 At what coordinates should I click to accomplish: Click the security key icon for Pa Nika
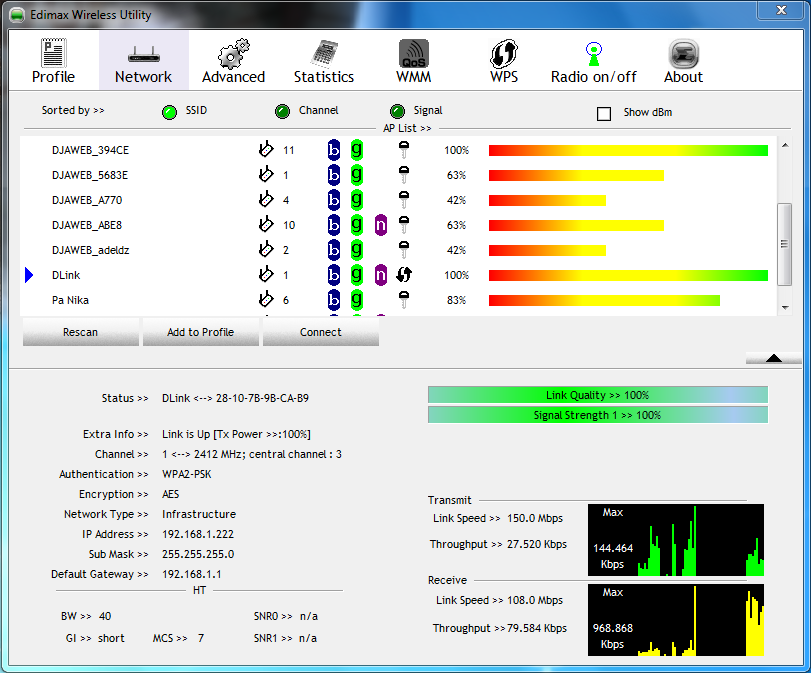(x=404, y=299)
